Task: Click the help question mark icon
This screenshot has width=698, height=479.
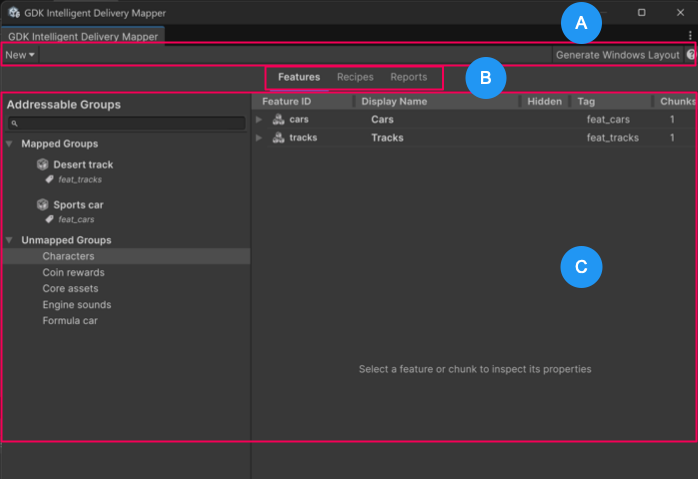Action: tap(691, 55)
